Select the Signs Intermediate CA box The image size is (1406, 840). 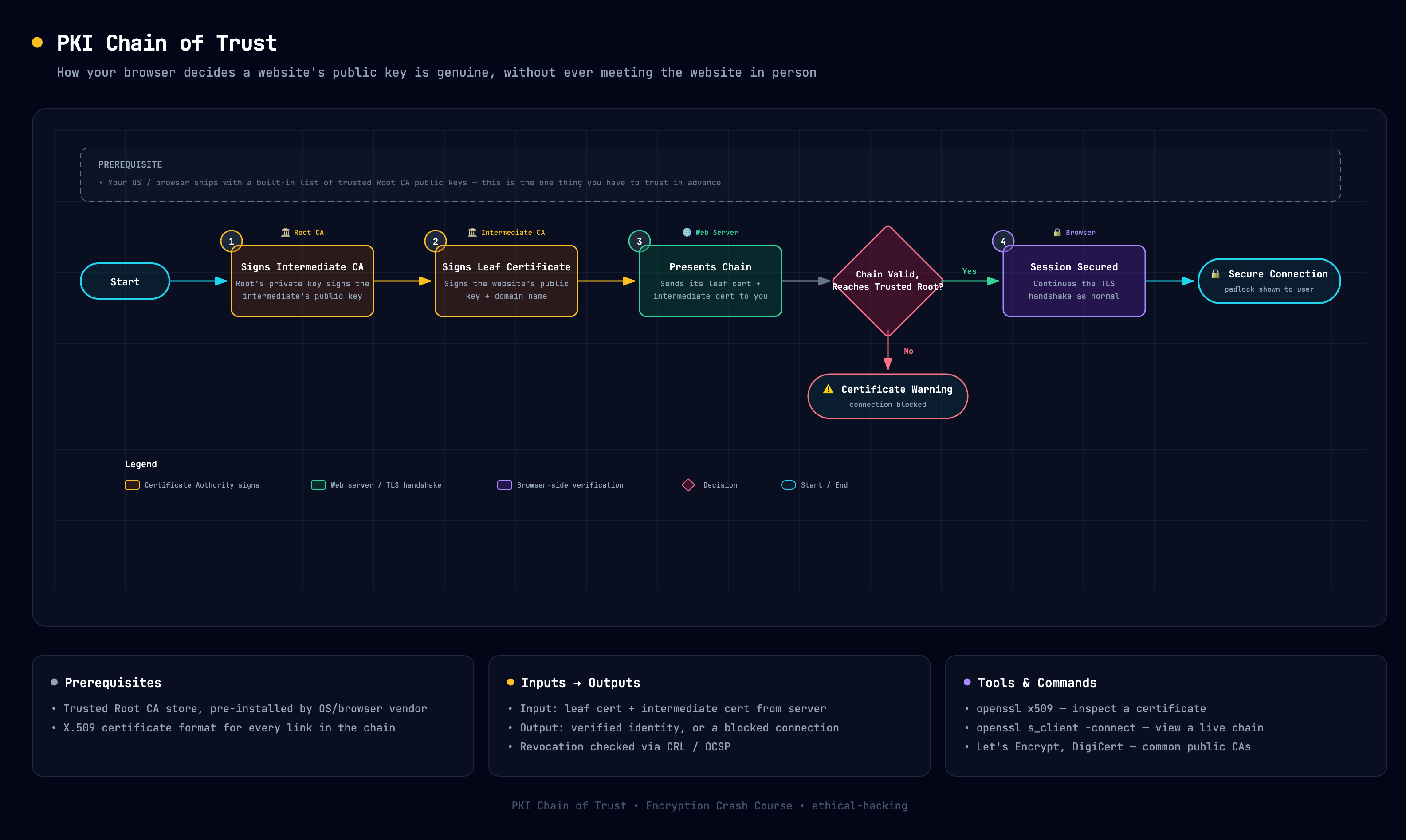[x=302, y=281]
